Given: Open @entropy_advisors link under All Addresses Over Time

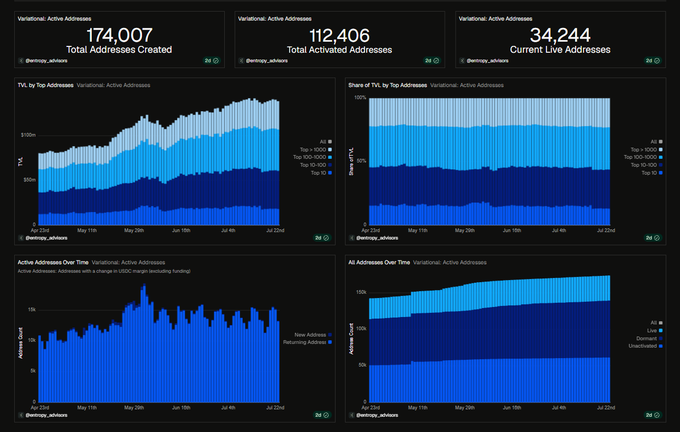Looking at the screenshot, I should tap(377, 415).
